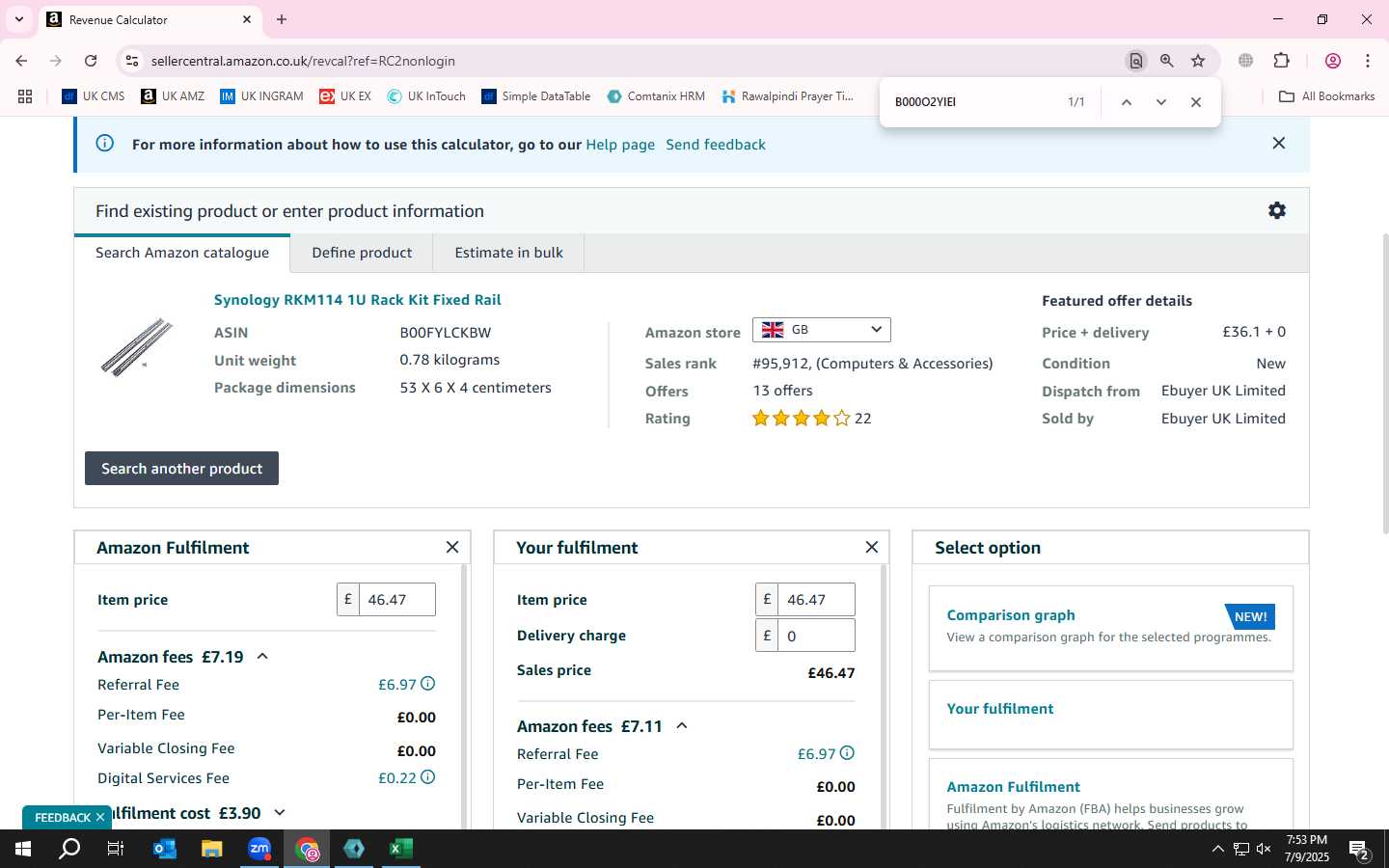Click Search another product button
1389x868 pixels.
(181, 469)
